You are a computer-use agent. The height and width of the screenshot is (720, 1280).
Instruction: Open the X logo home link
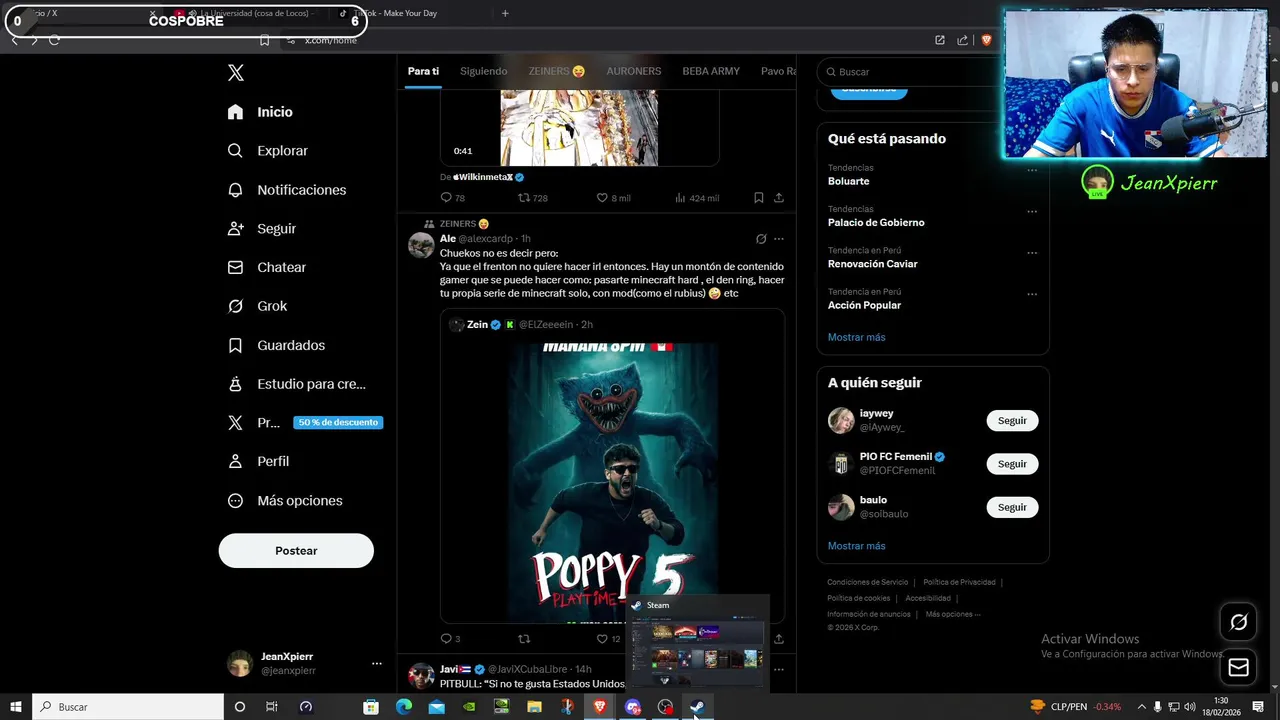236,72
